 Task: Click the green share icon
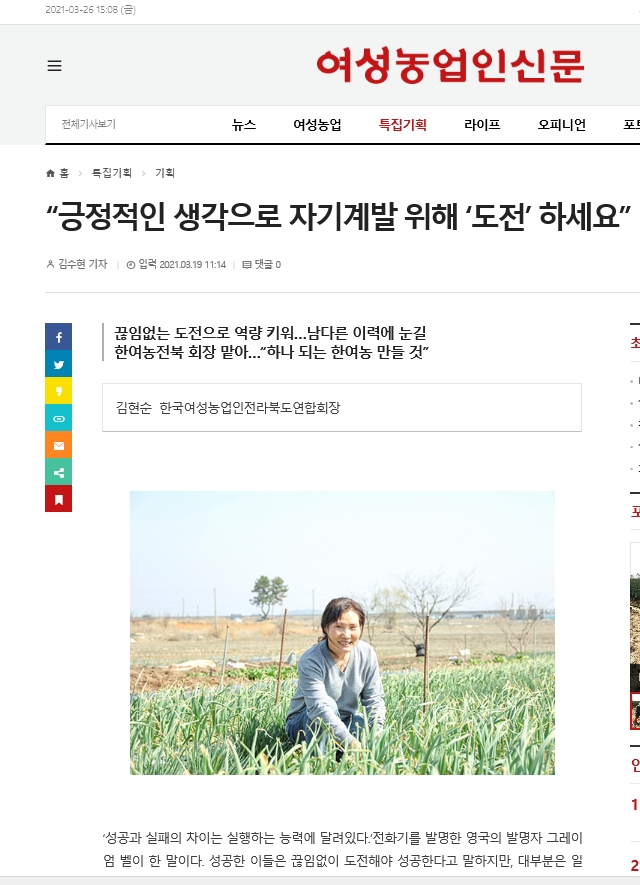tap(59, 472)
